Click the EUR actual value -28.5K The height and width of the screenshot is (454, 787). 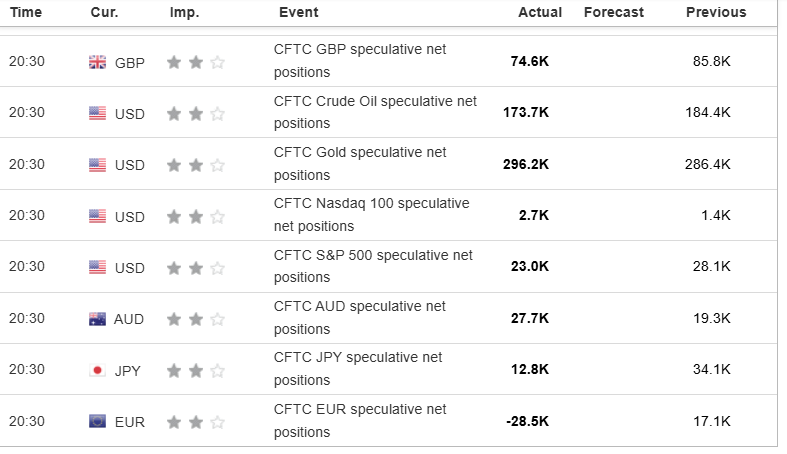[x=528, y=422]
